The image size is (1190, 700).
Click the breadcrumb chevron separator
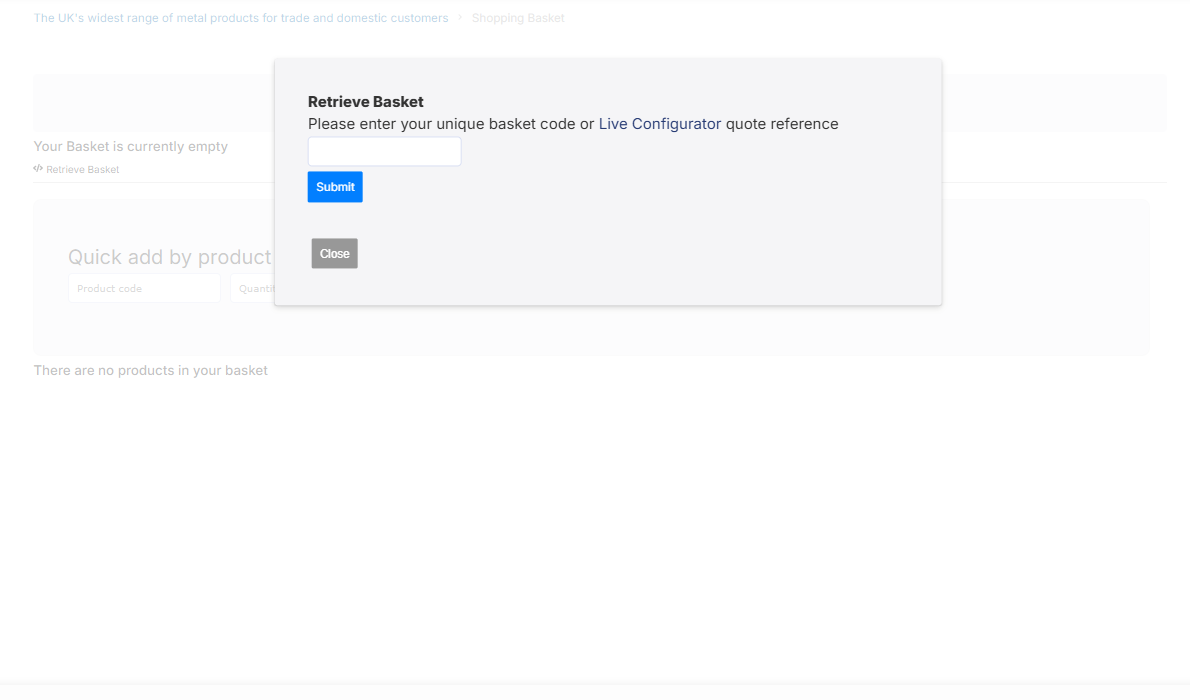tap(460, 18)
